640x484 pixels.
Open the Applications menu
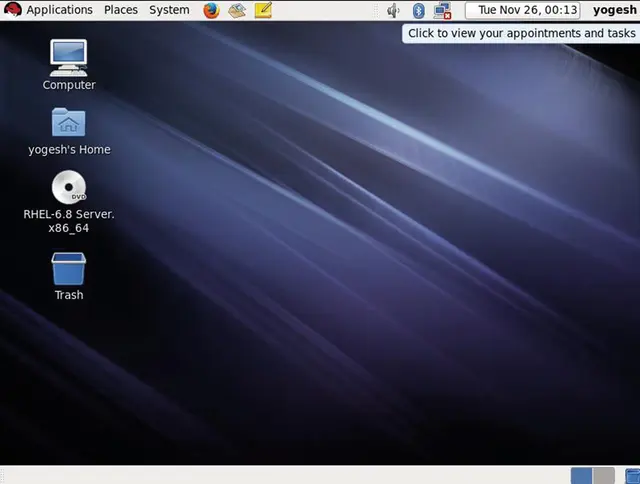[x=58, y=10]
